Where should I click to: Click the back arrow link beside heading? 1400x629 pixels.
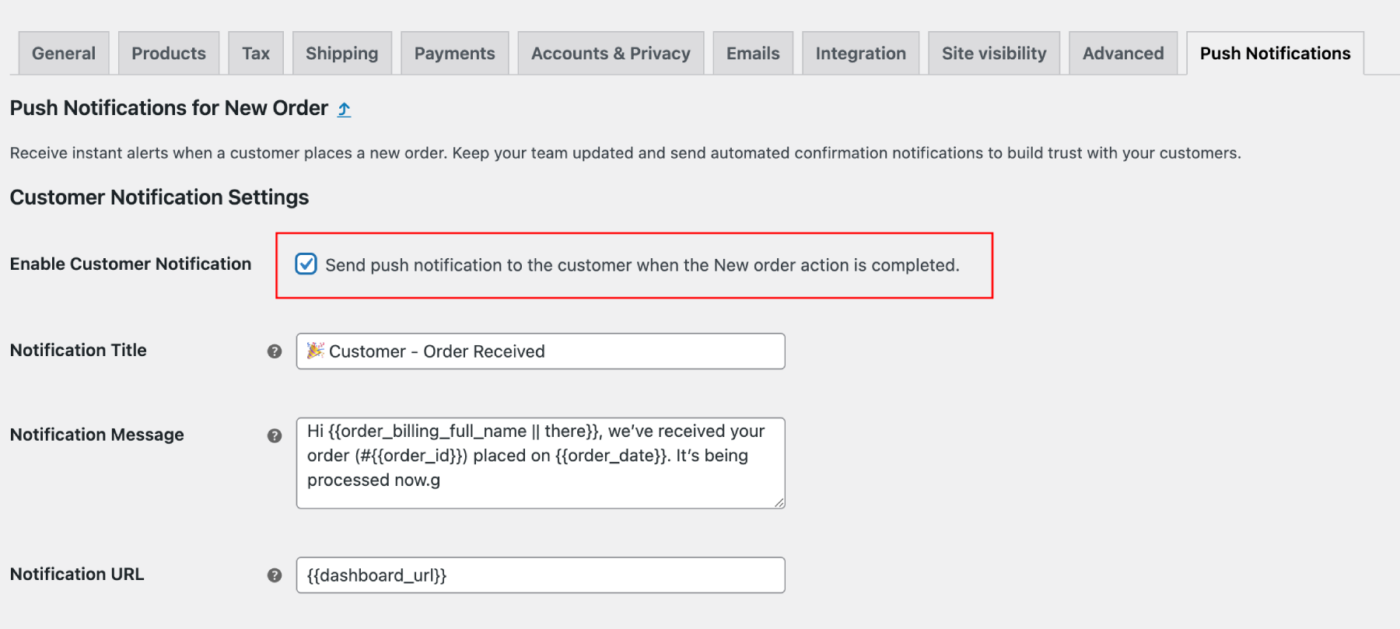[344, 109]
